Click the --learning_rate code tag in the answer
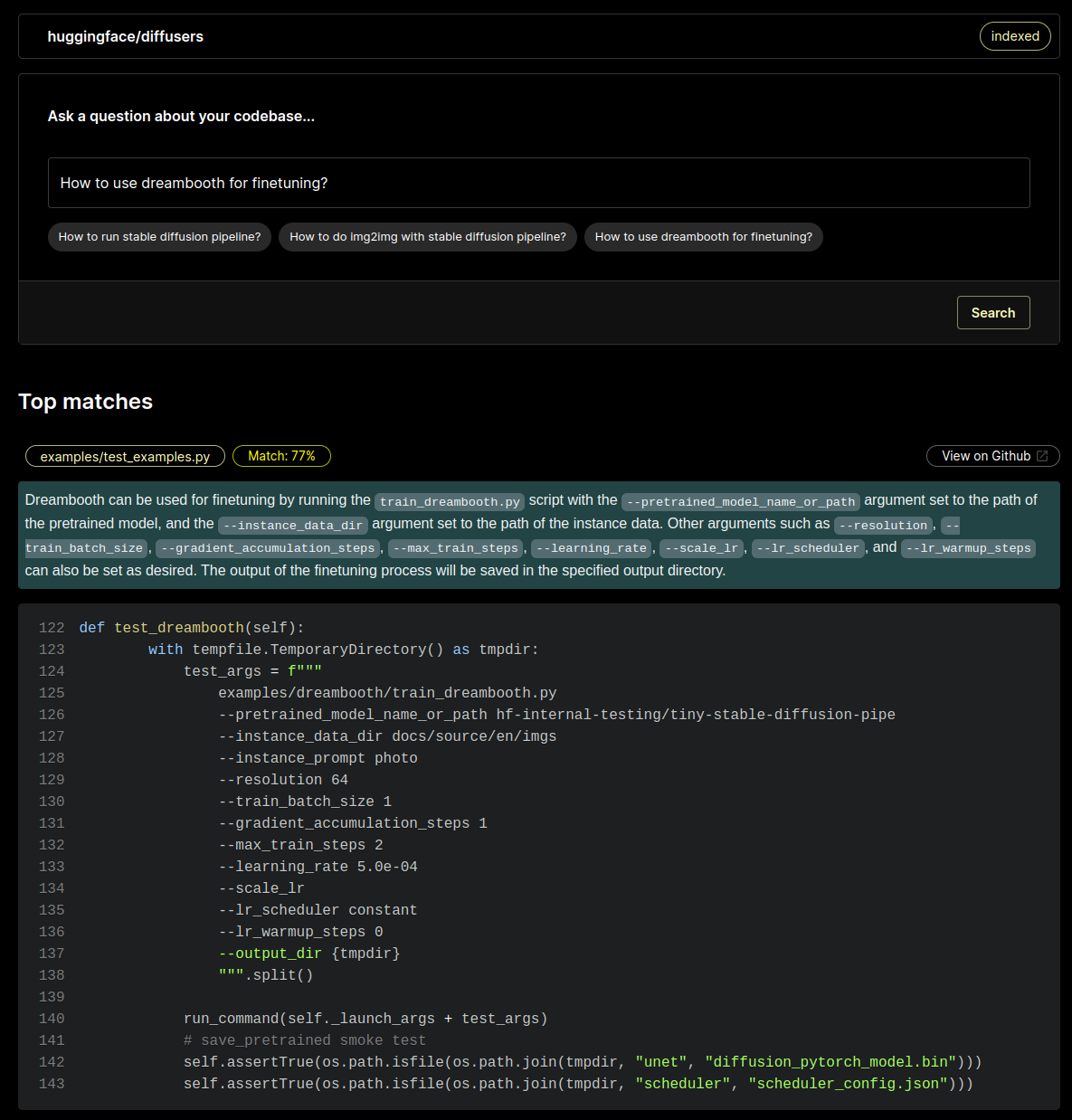 pyautogui.click(x=591, y=548)
